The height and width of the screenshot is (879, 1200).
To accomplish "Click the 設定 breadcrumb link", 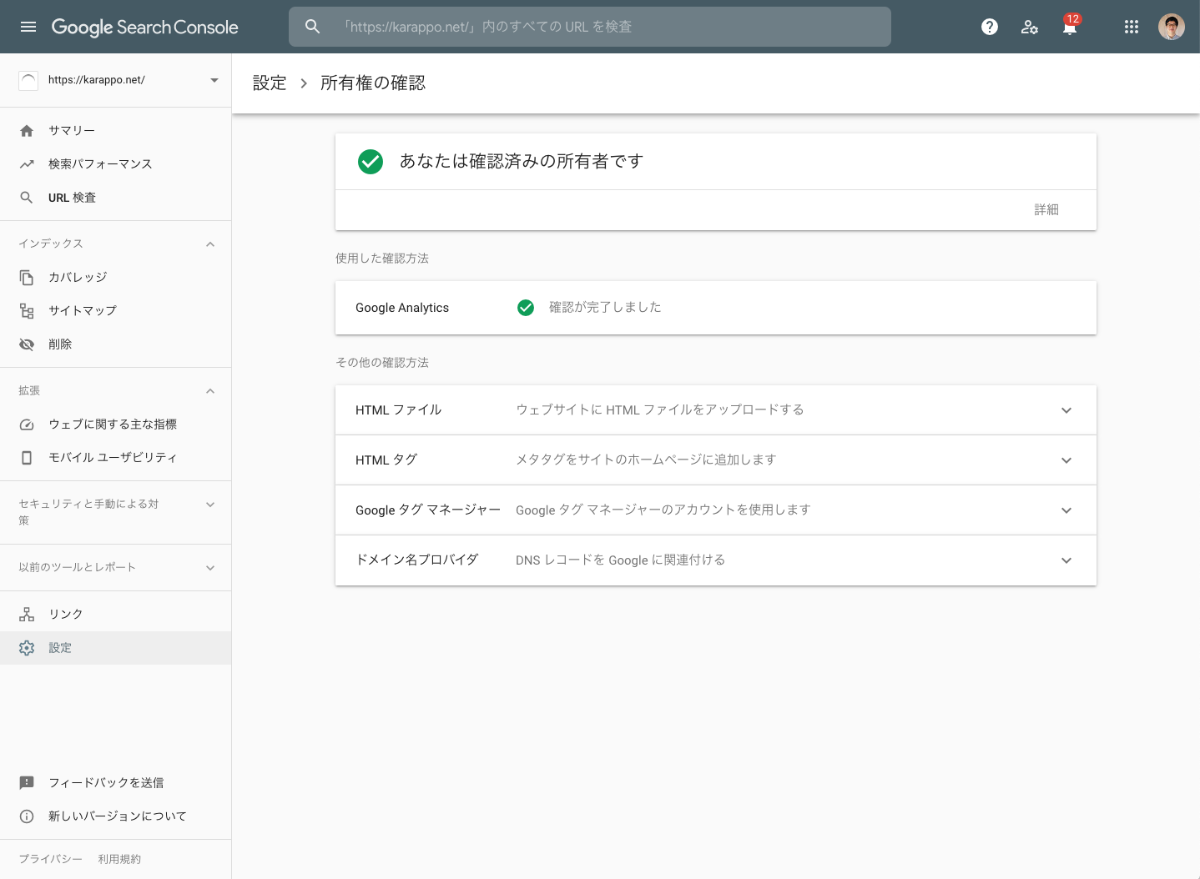I will pyautogui.click(x=269, y=83).
